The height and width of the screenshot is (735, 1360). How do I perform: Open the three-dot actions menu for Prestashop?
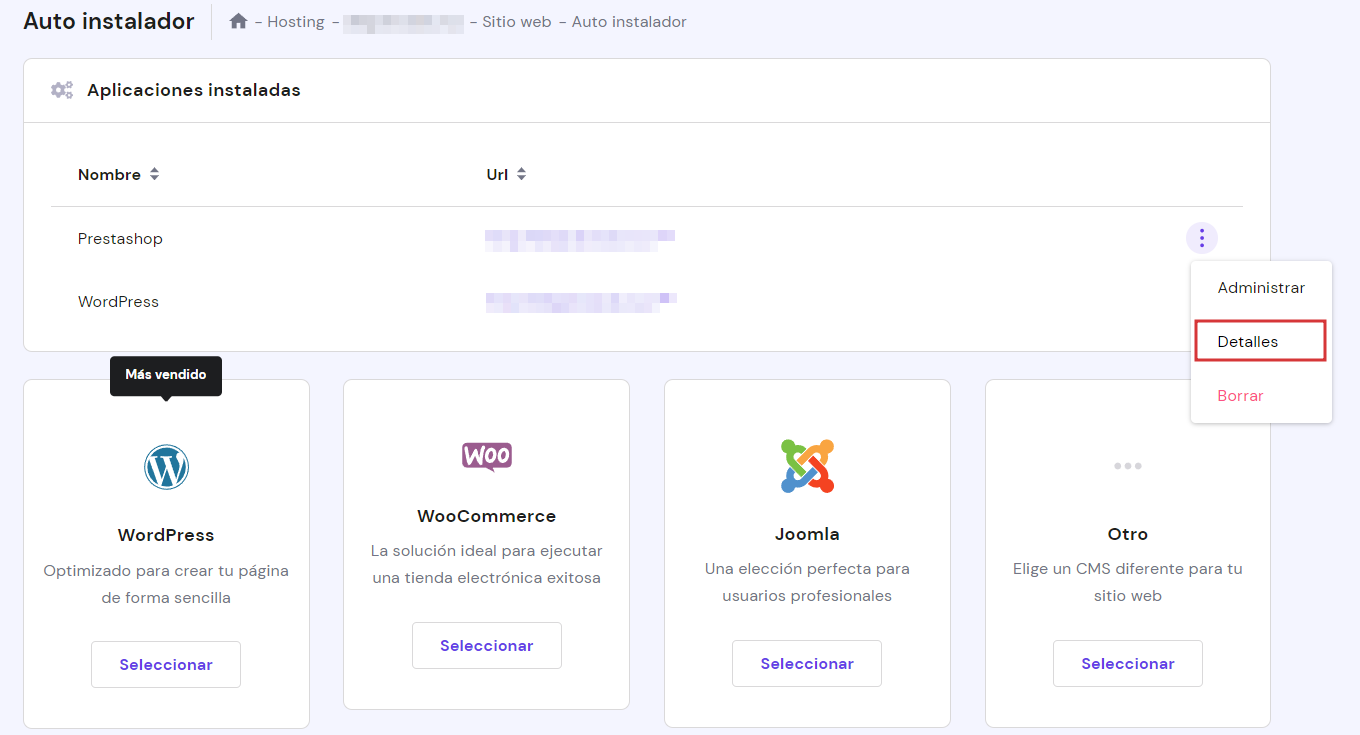pos(1202,238)
